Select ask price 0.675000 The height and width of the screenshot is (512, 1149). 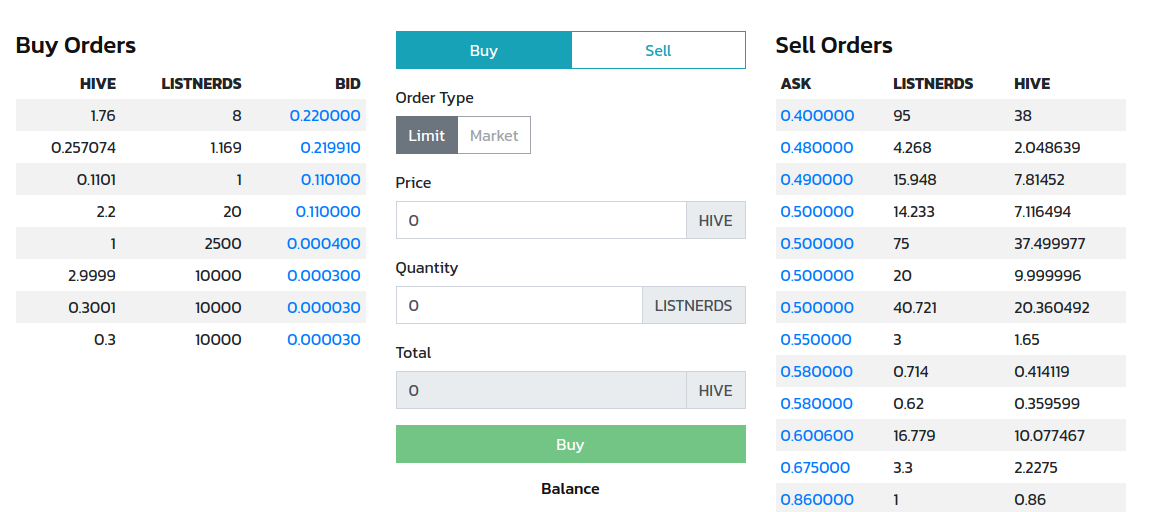point(816,468)
